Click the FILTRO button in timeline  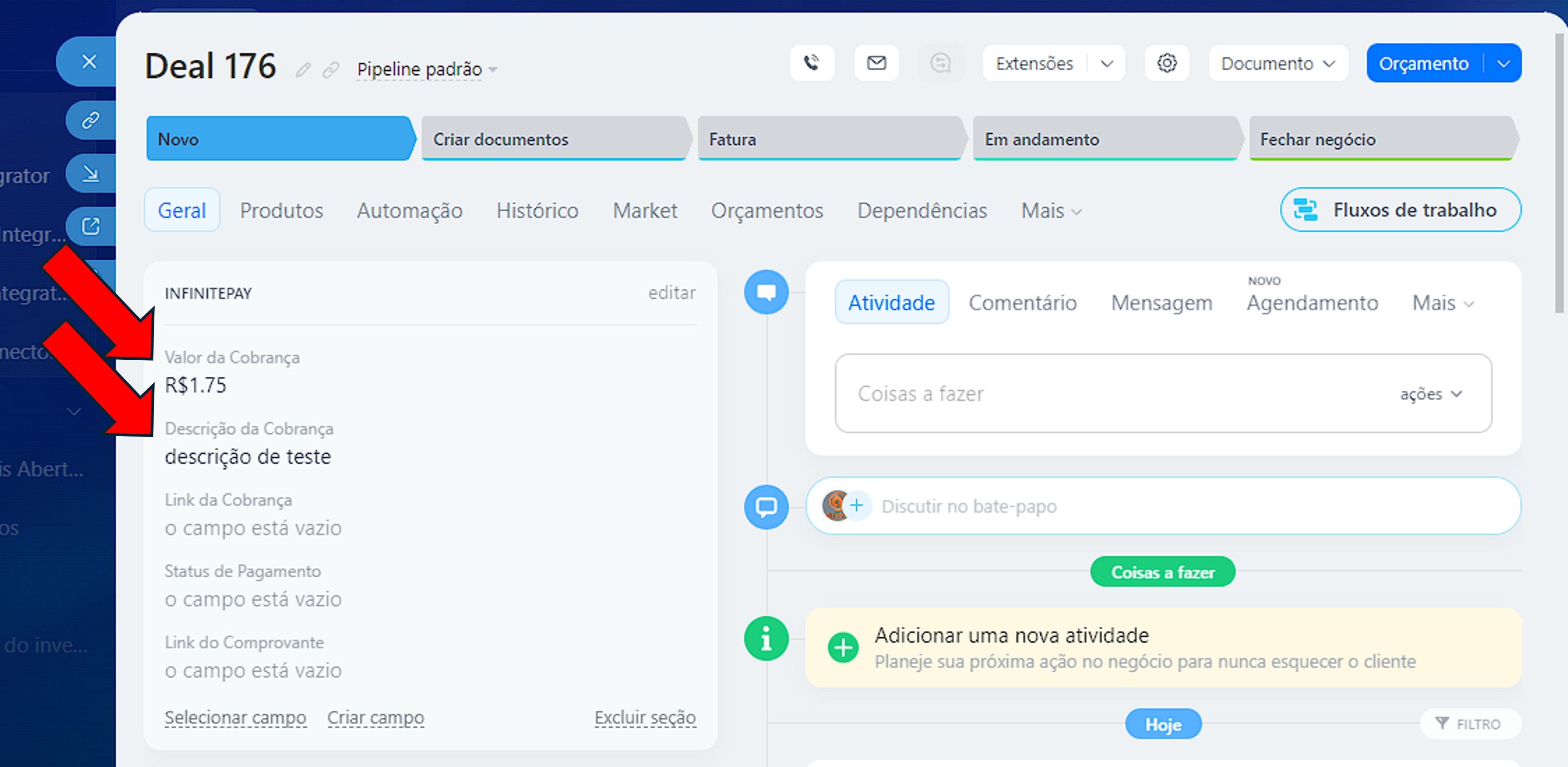pyautogui.click(x=1469, y=724)
